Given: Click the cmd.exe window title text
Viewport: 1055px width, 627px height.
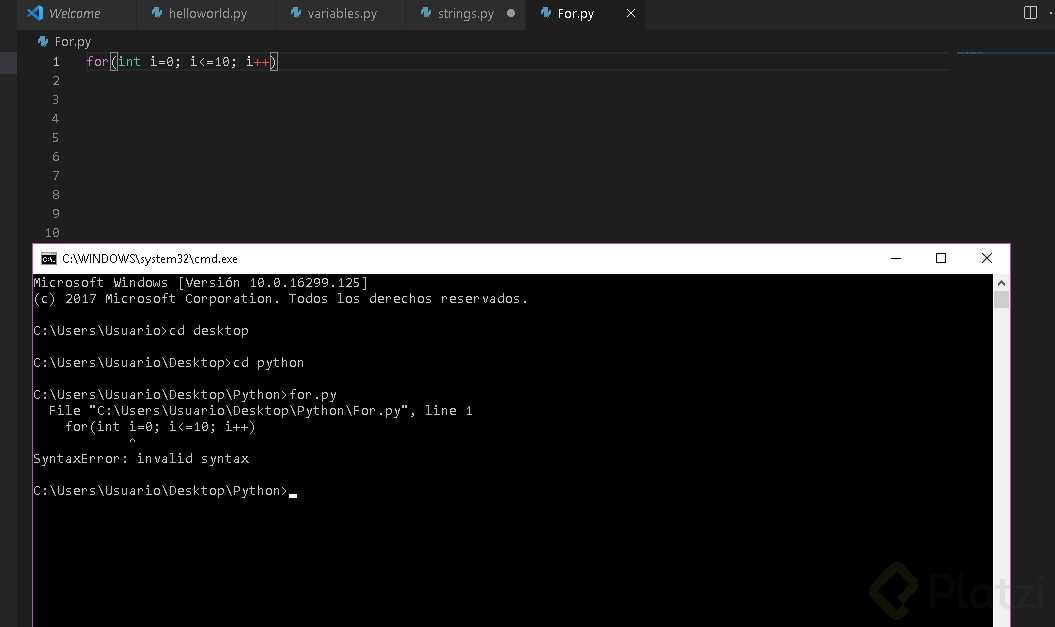Looking at the screenshot, I should click(x=150, y=259).
